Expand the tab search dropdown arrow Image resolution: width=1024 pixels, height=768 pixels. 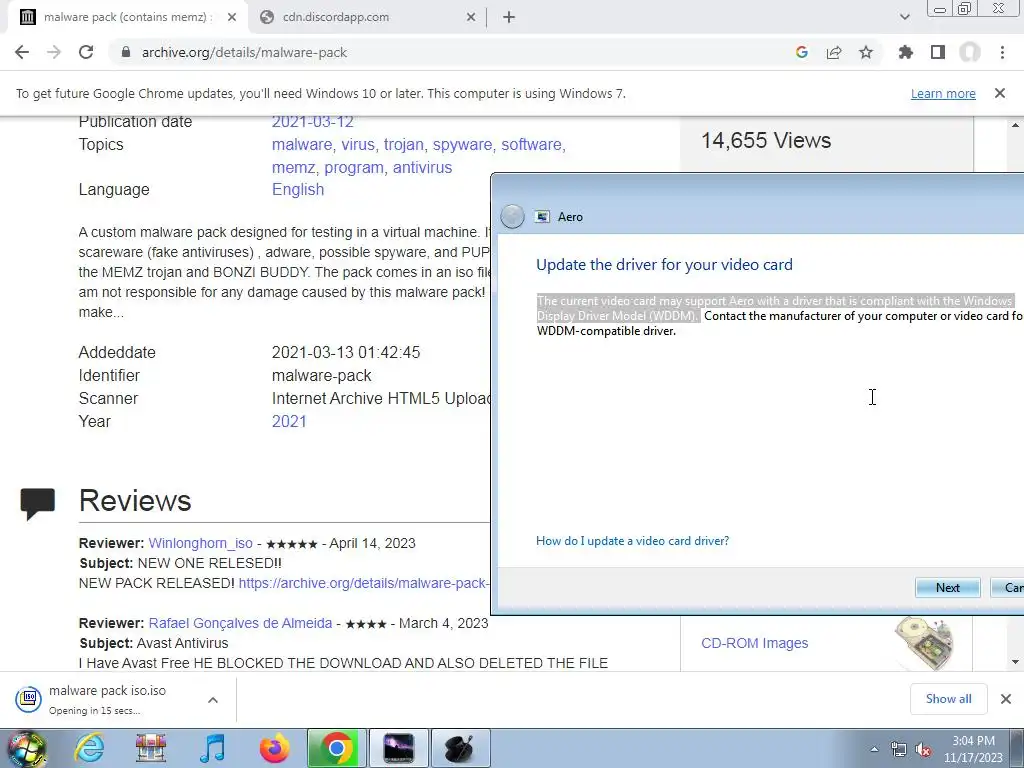[904, 17]
